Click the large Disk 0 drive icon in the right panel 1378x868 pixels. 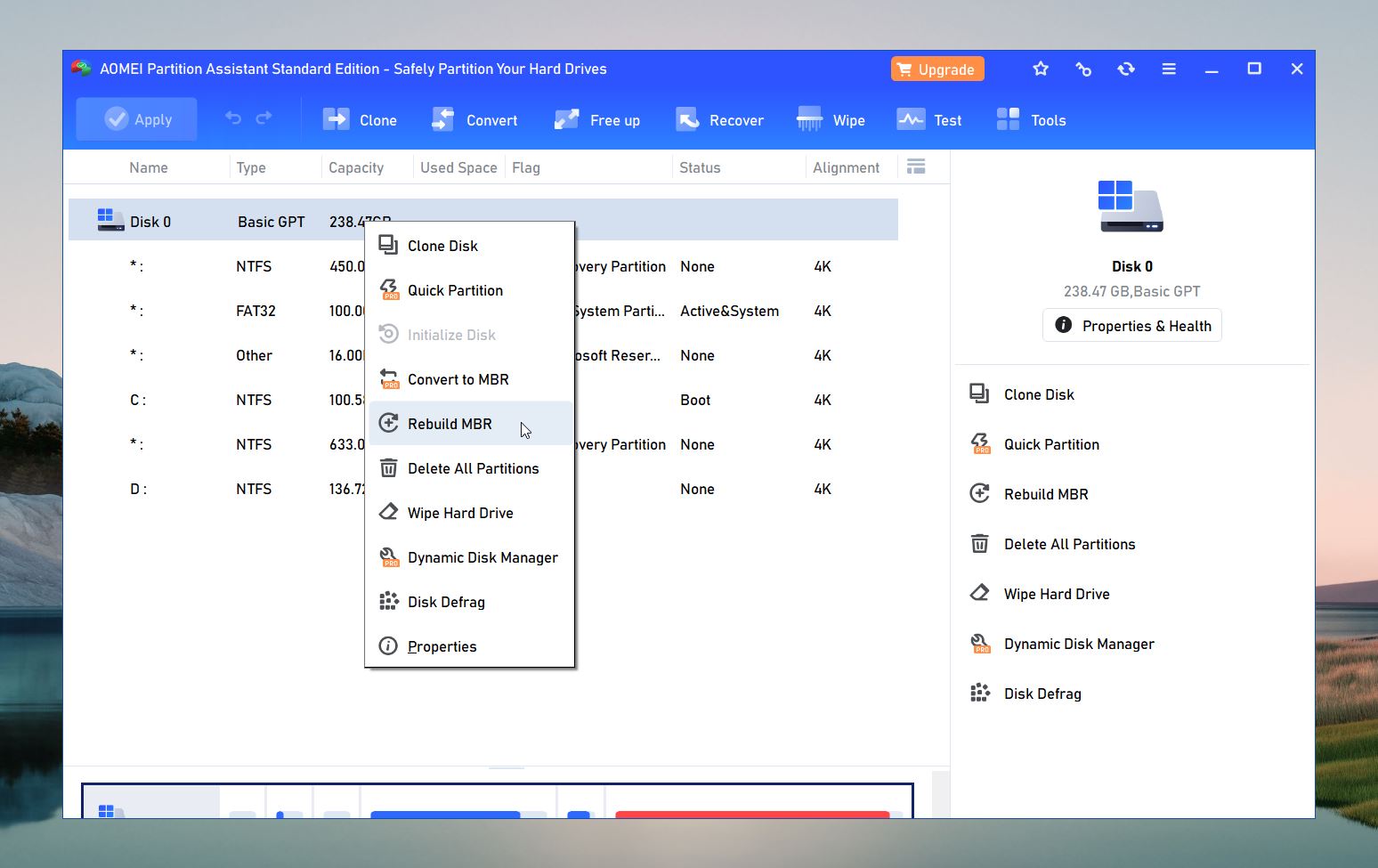(1131, 206)
